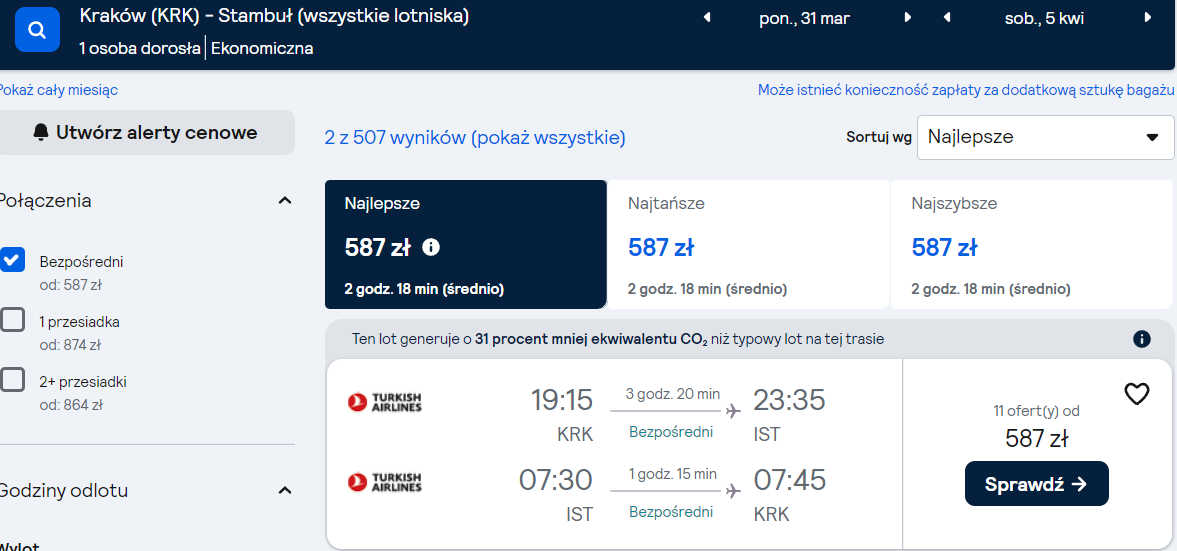
Task: Move return date back one day
Action: point(947,17)
